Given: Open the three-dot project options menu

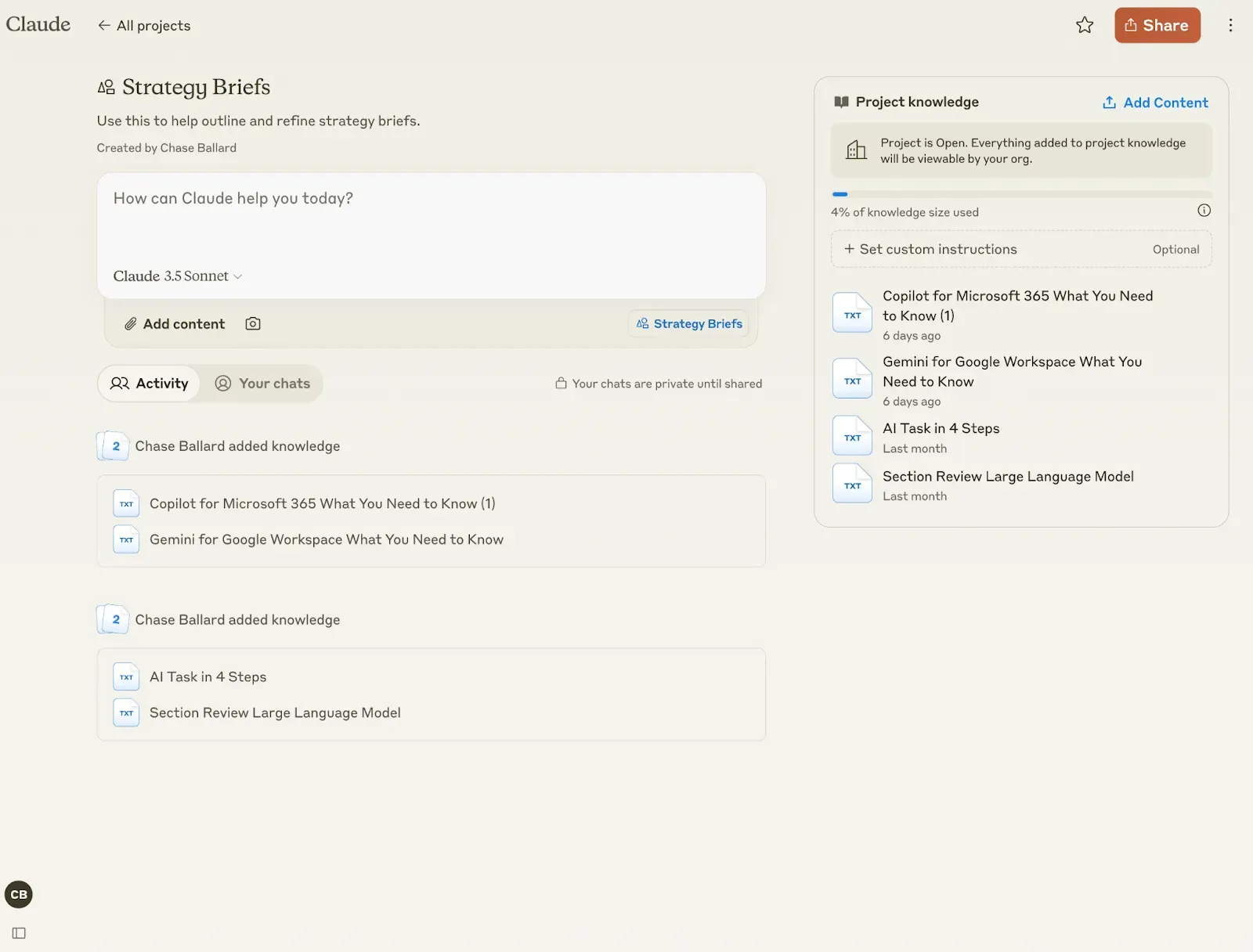Looking at the screenshot, I should [x=1230, y=25].
